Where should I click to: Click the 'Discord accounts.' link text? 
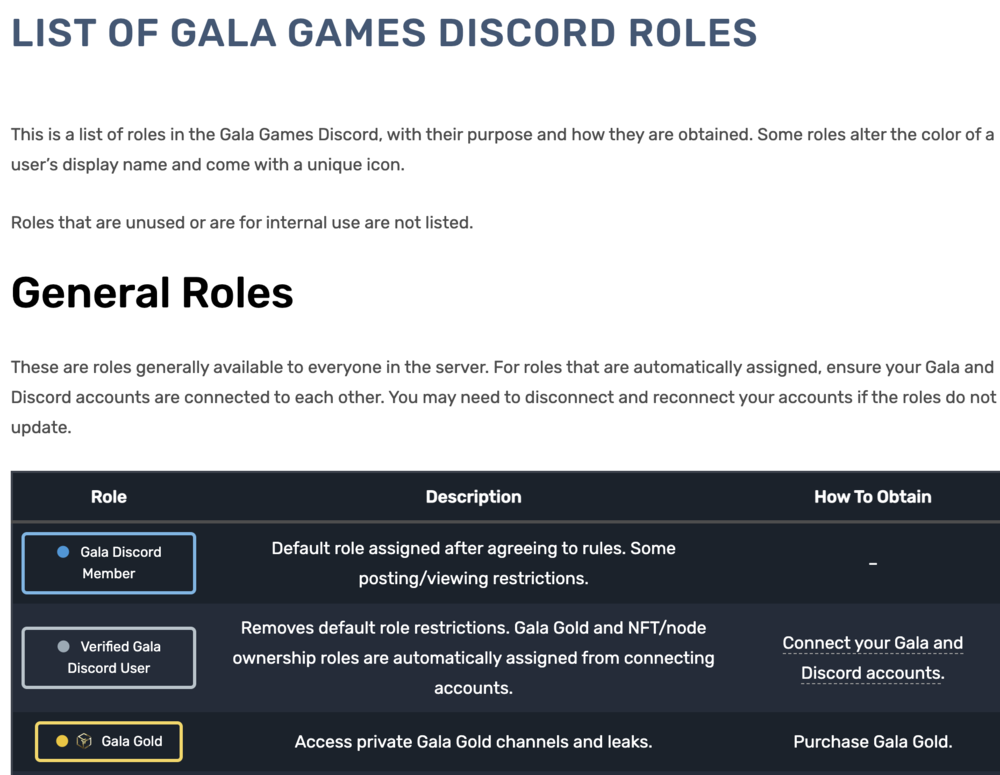tap(872, 673)
